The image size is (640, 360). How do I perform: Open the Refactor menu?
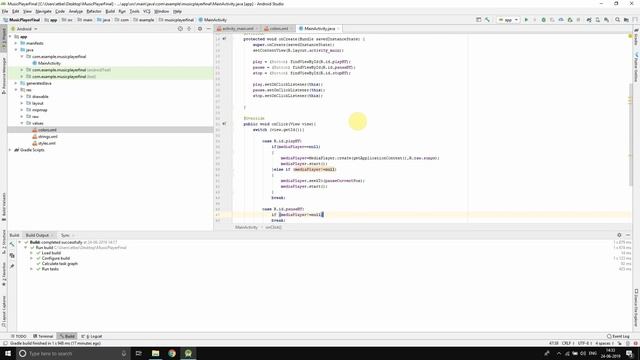click(93, 11)
